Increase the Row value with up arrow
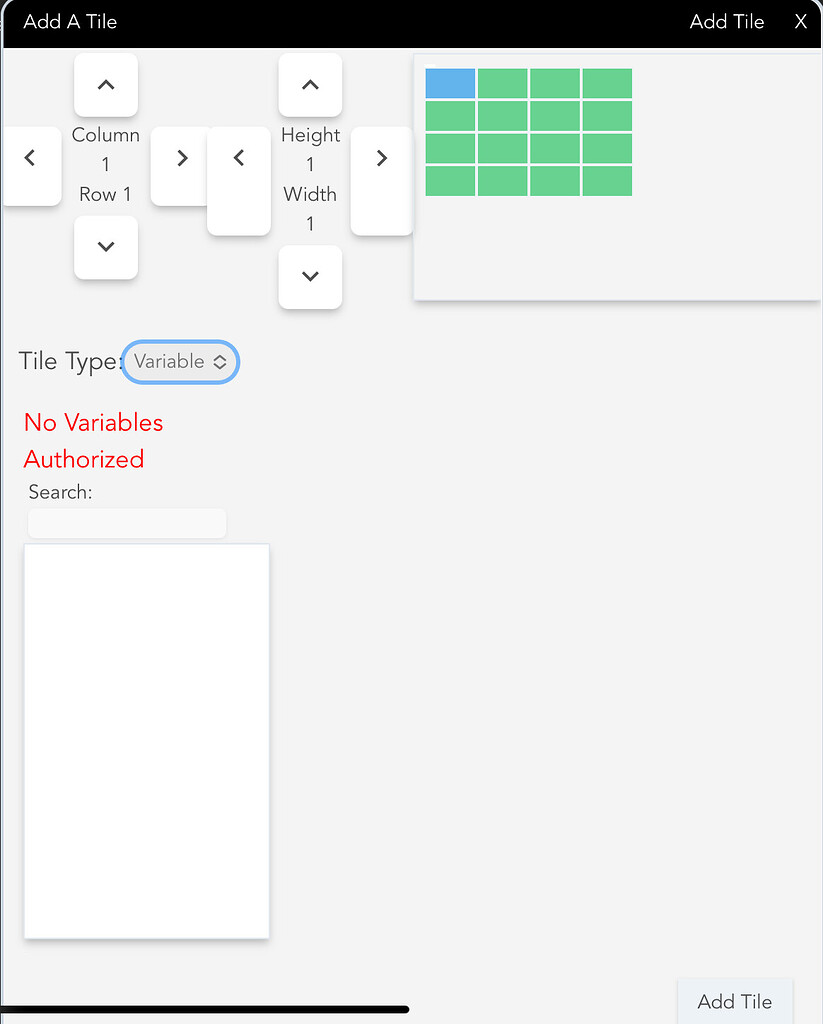Viewport: 823px width, 1024px height. click(105, 84)
